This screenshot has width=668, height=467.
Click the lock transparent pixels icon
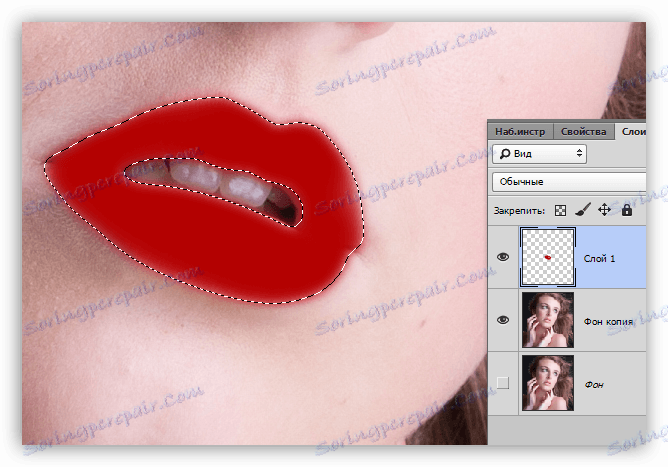point(560,210)
